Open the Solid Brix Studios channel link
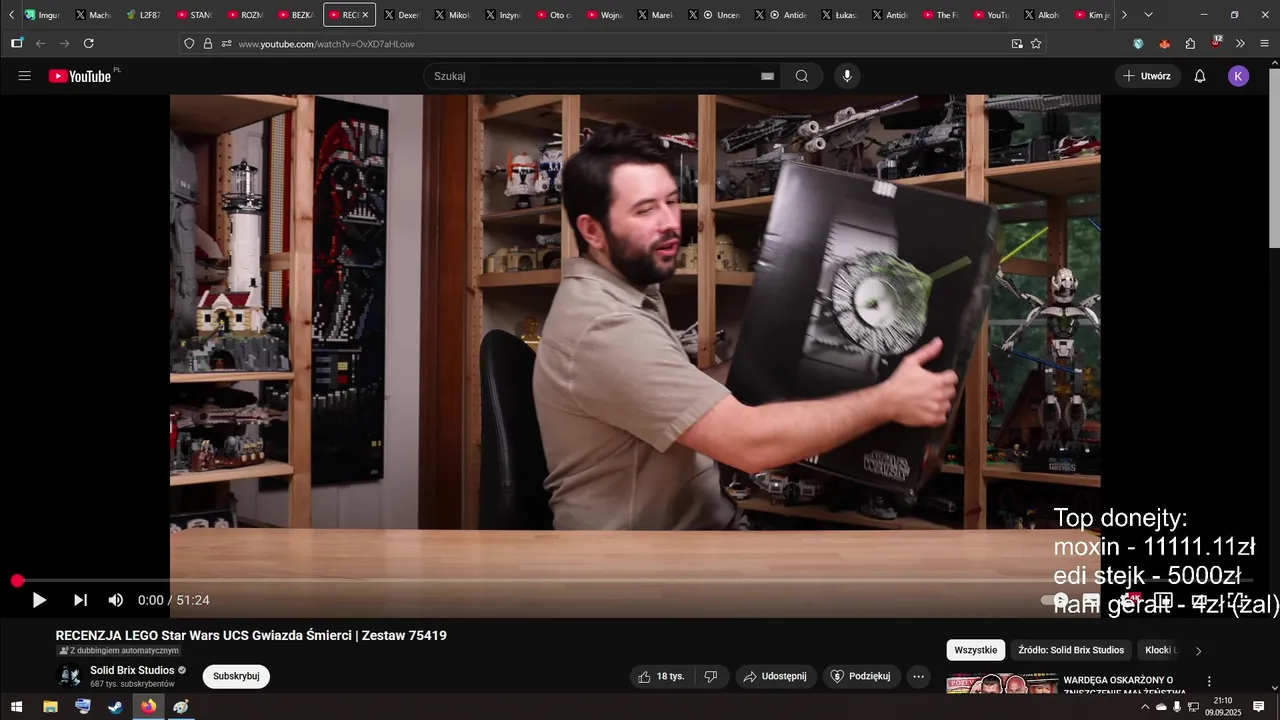The image size is (1280, 720). pos(132,670)
